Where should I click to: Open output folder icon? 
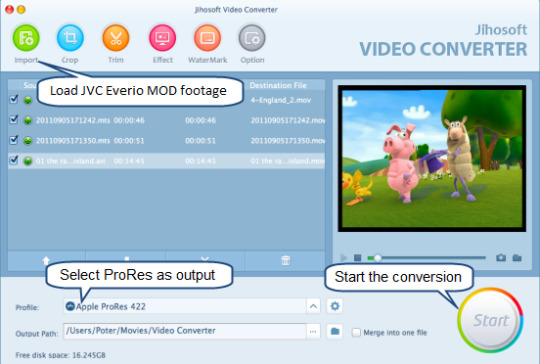click(335, 331)
